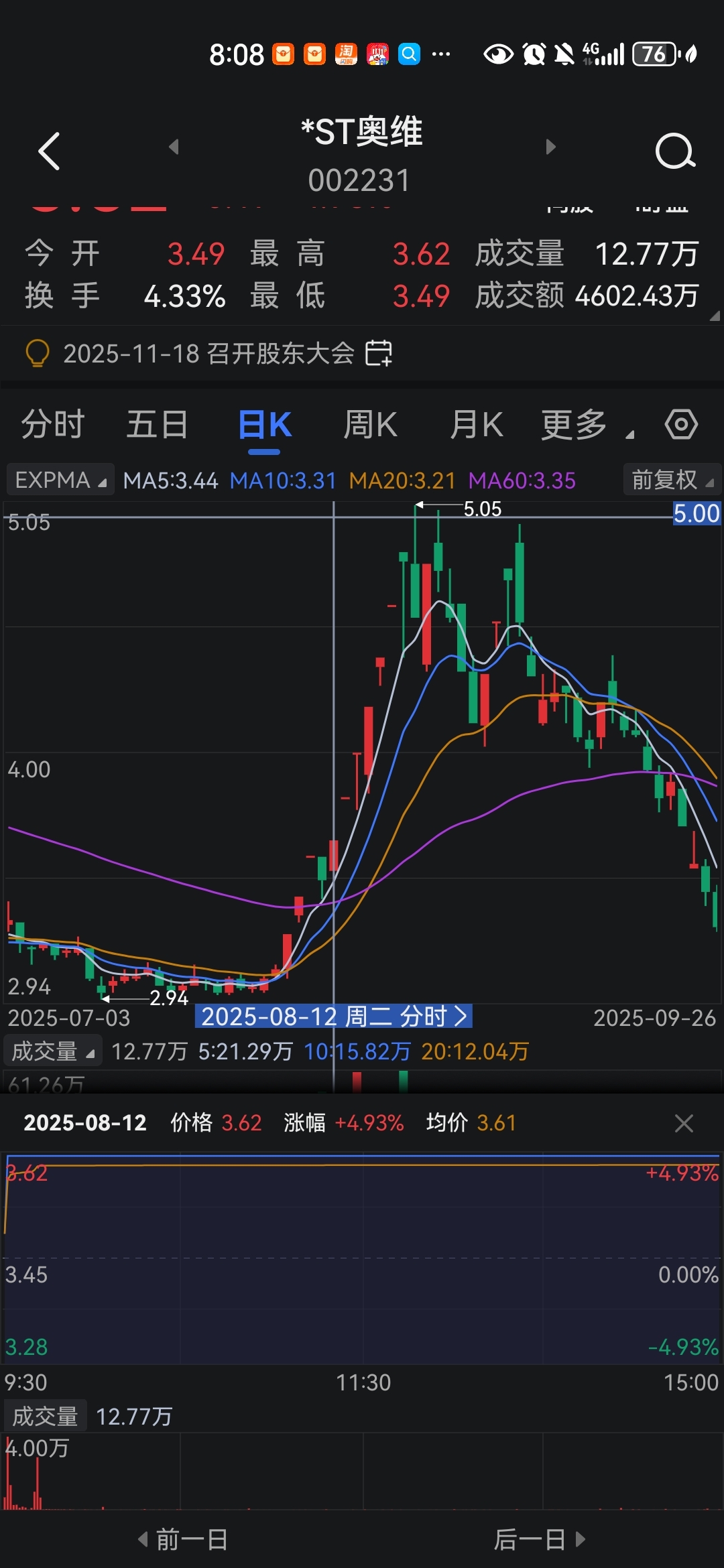Tap status bar eye comfort icon
Image resolution: width=724 pixels, height=1568 pixels.
[499, 54]
